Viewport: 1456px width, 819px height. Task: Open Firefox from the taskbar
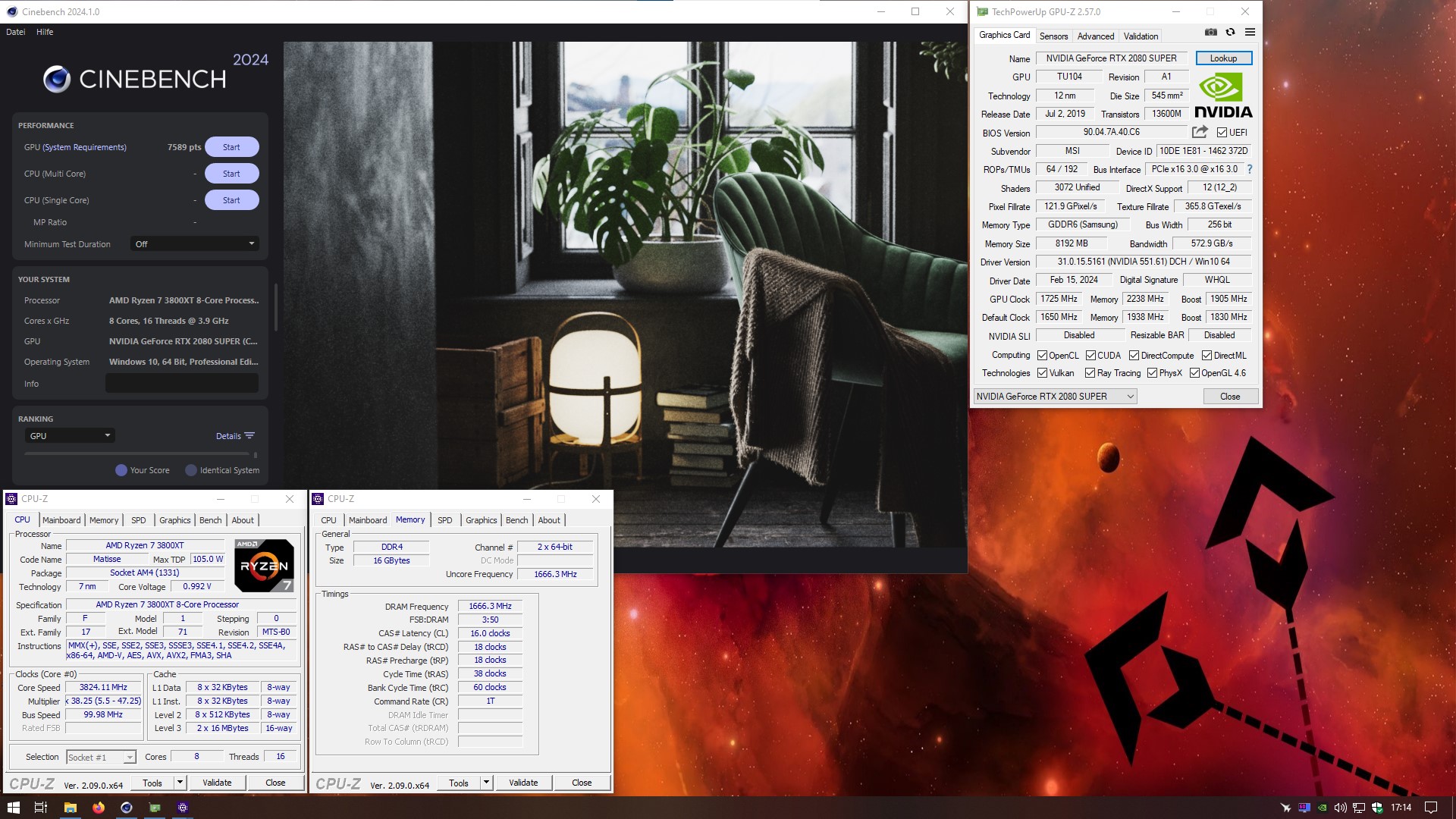click(x=99, y=808)
